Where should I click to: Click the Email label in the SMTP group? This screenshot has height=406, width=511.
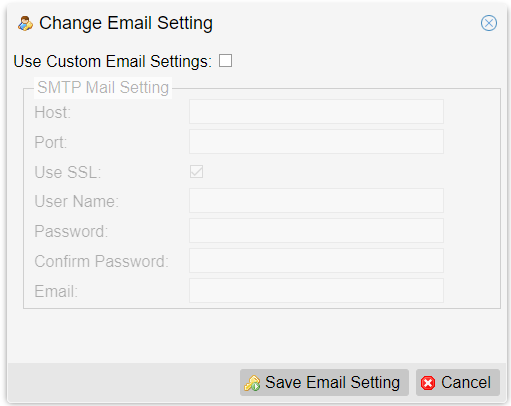click(56, 291)
